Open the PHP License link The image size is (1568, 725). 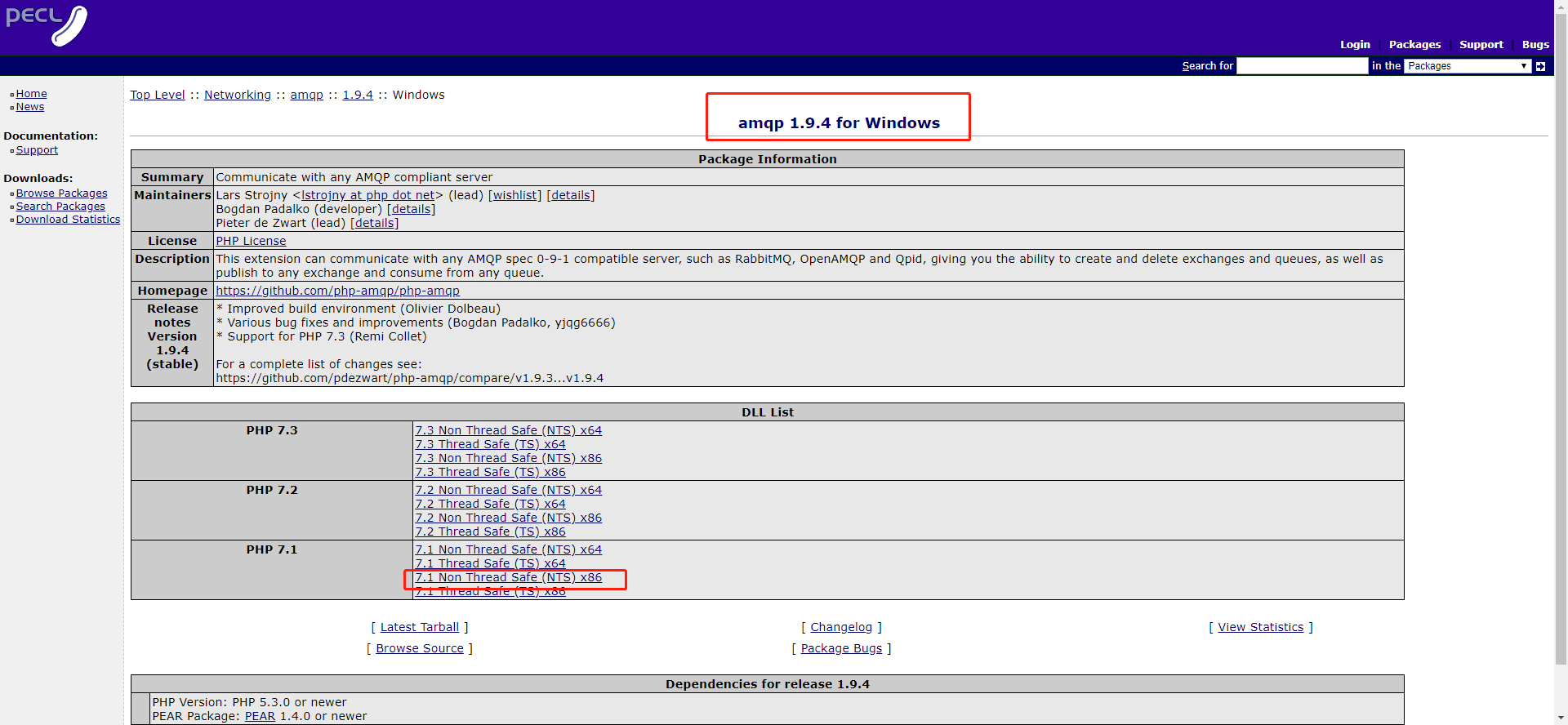251,241
